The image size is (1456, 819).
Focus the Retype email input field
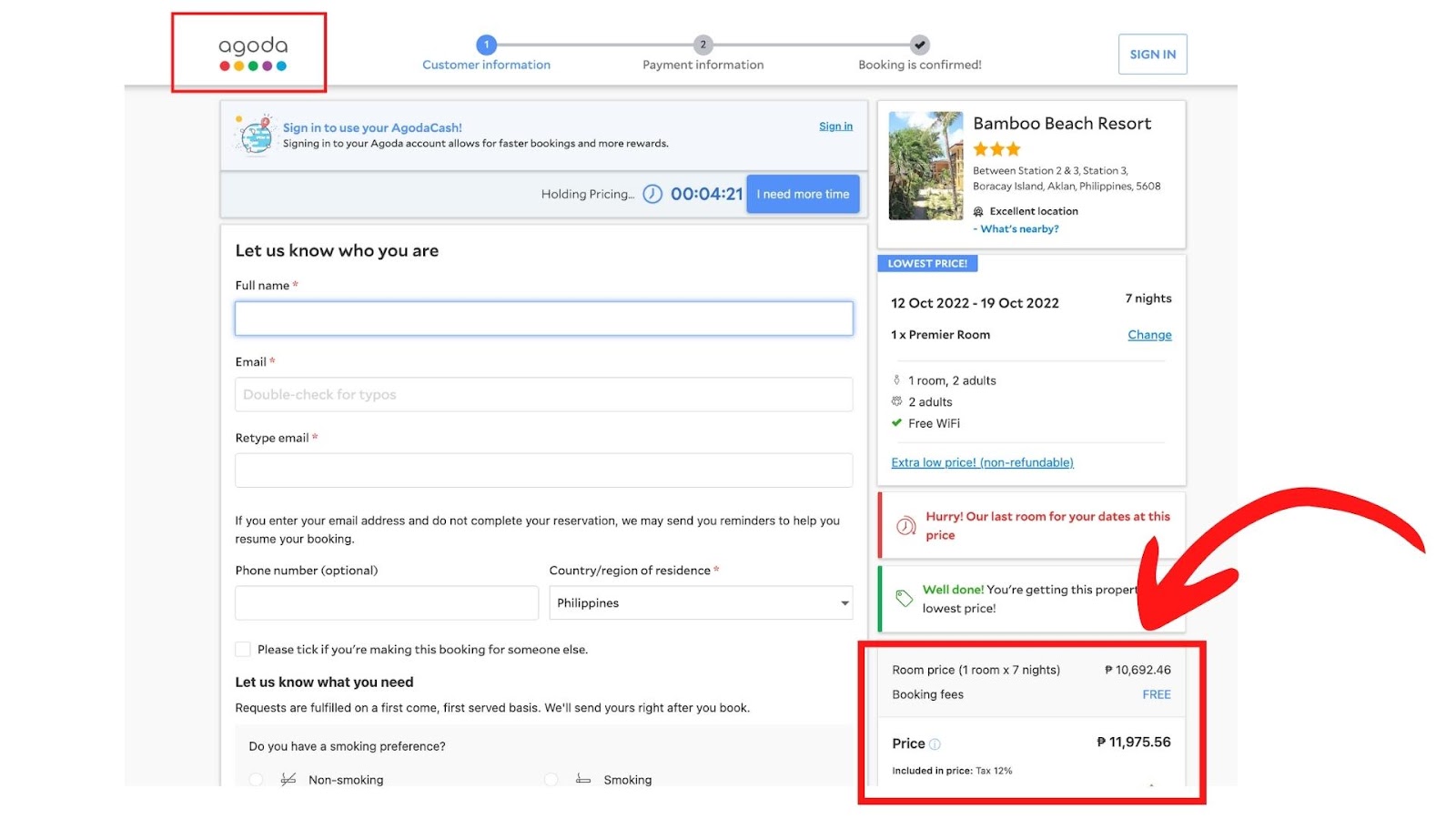pyautogui.click(x=544, y=470)
